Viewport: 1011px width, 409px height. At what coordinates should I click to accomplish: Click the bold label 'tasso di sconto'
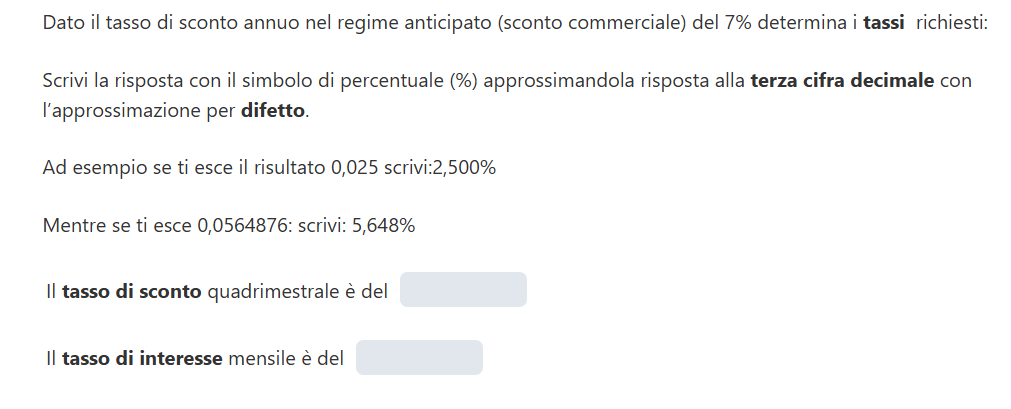(132, 292)
